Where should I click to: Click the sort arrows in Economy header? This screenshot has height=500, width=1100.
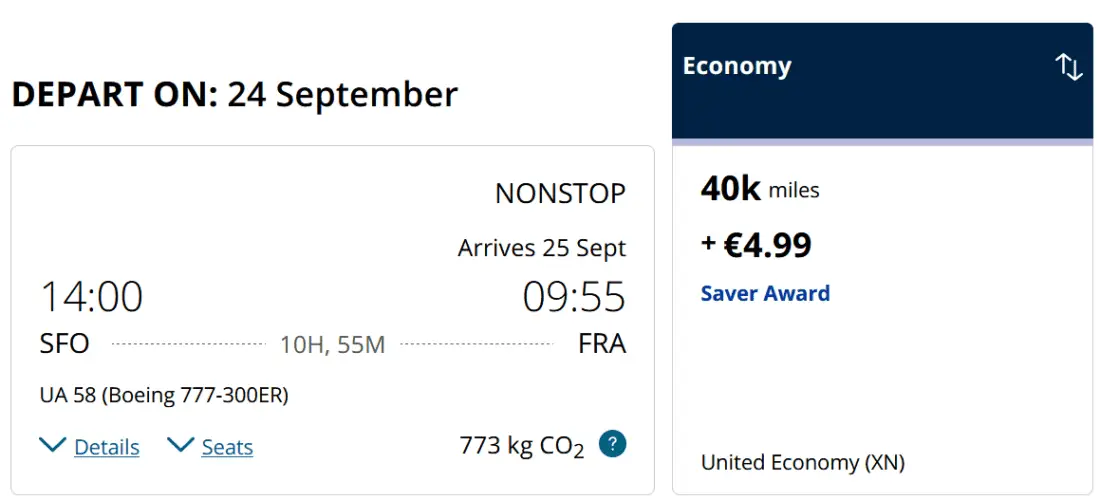(x=1069, y=67)
